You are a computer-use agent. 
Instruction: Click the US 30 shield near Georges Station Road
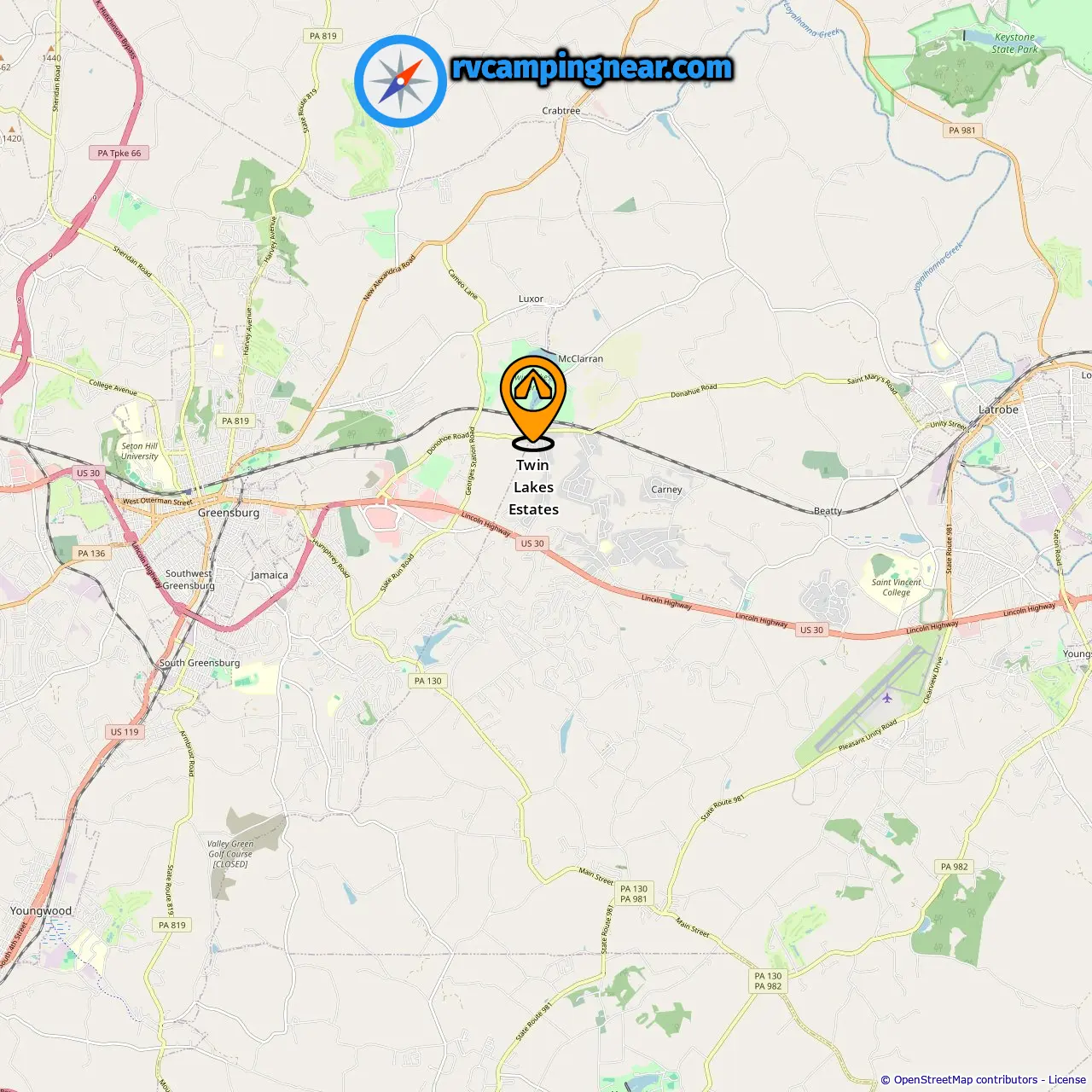(x=532, y=543)
